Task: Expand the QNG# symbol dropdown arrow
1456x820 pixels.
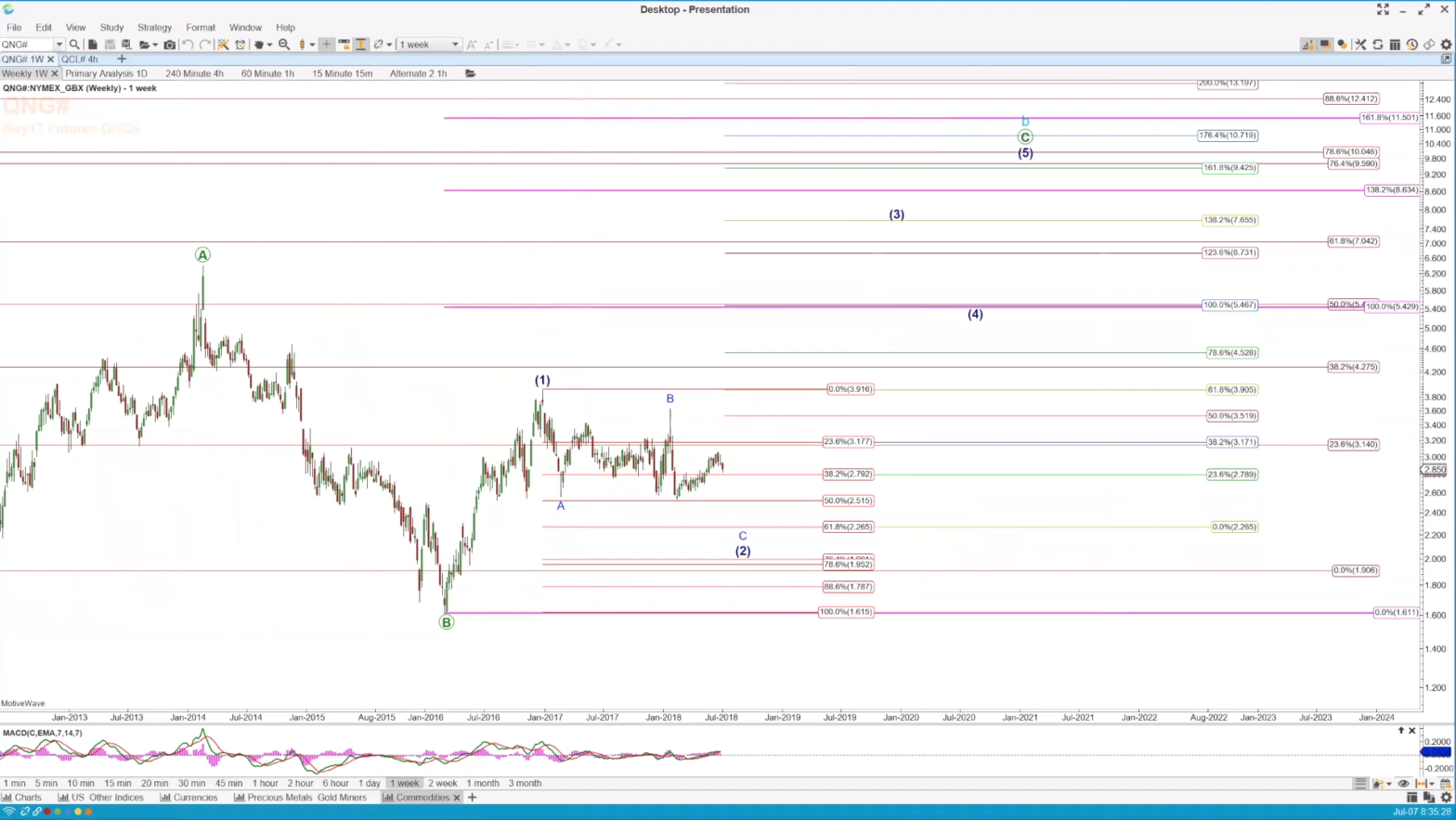Action: click(x=59, y=45)
